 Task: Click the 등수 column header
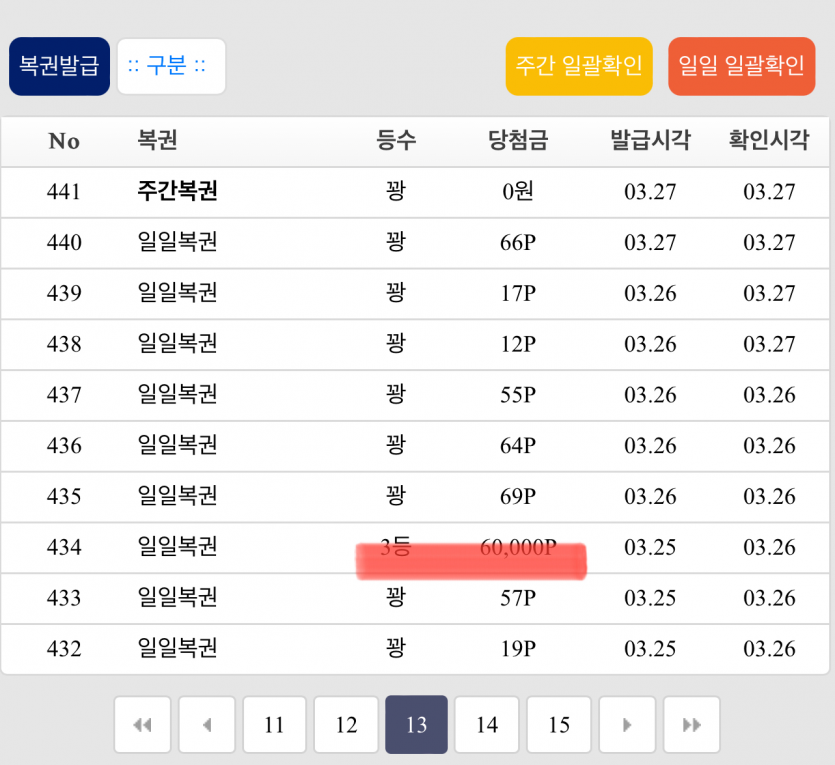(x=396, y=140)
